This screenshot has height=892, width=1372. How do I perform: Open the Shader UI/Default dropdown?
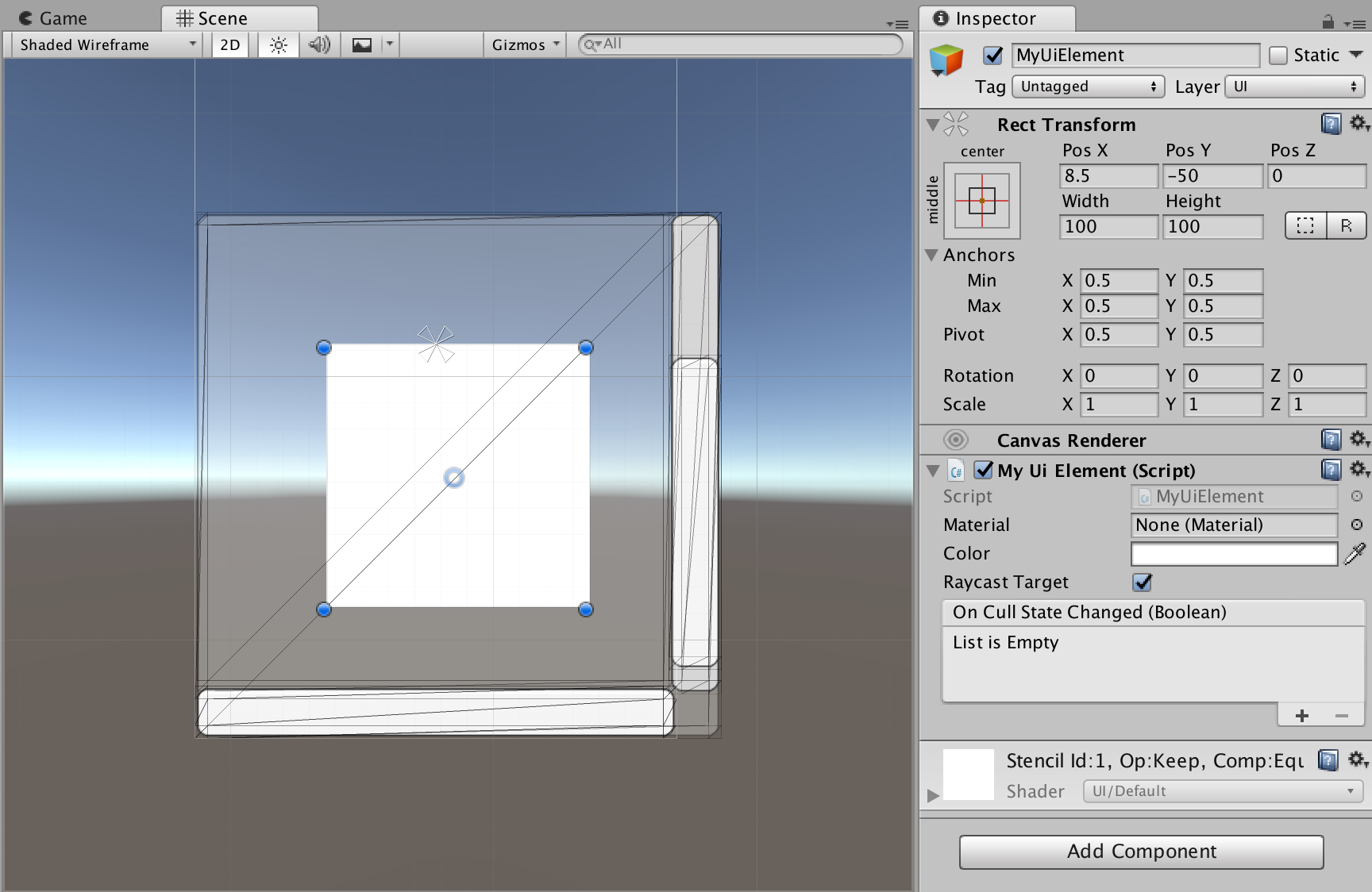click(1223, 791)
